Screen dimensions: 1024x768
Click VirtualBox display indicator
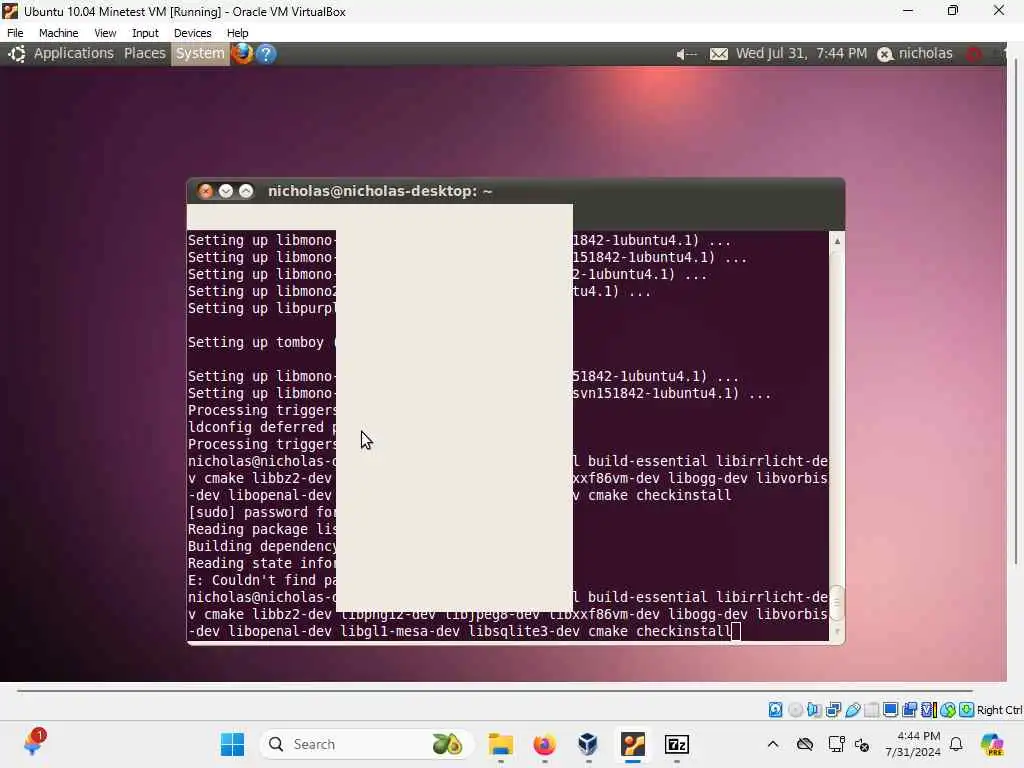click(890, 710)
